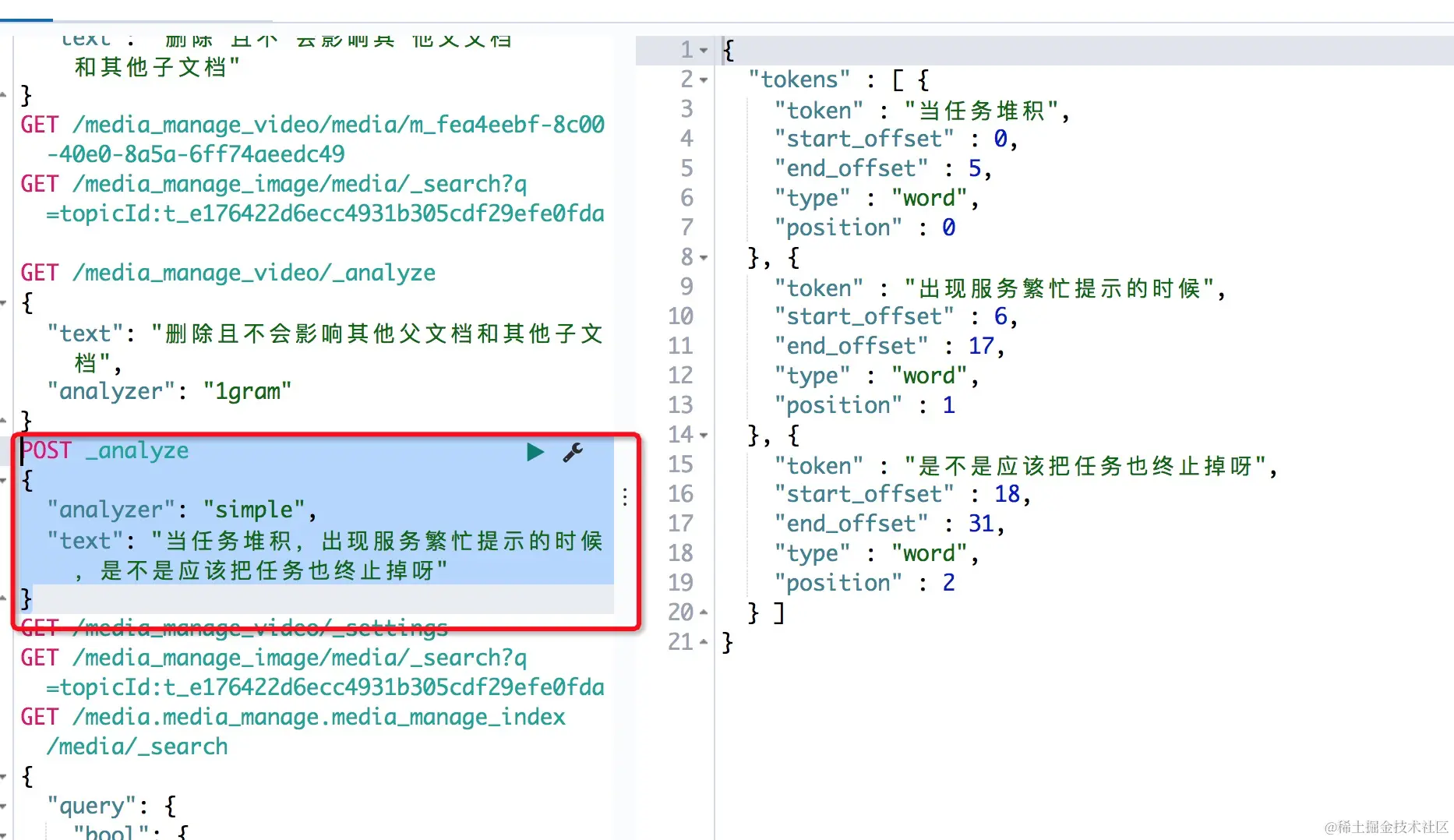The image size is (1454, 840).
Task: Toggle the fold marker at response line 20
Action: [704, 612]
